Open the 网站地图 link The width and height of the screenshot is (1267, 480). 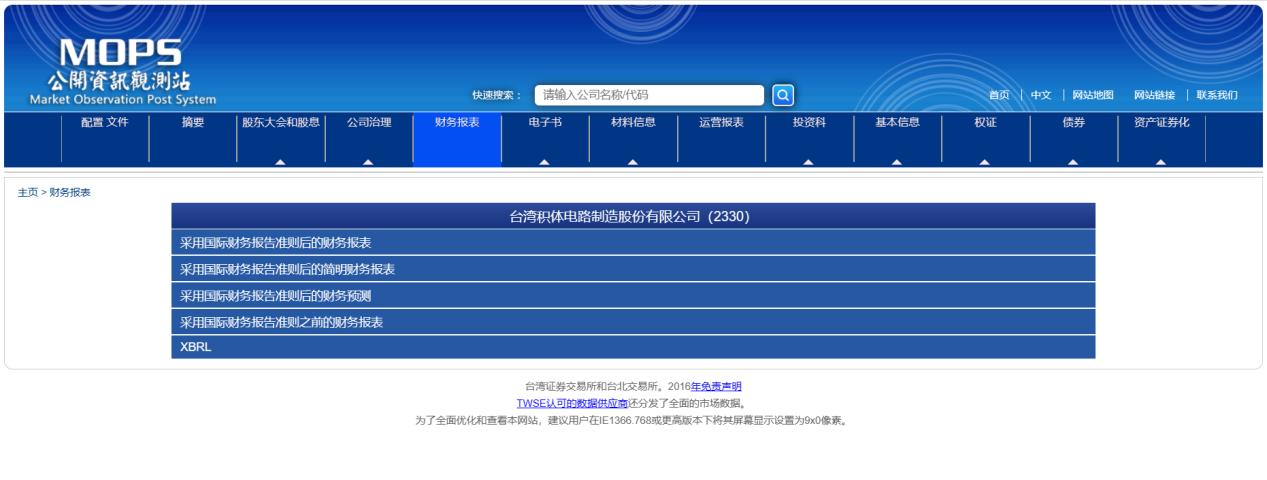(x=1093, y=95)
